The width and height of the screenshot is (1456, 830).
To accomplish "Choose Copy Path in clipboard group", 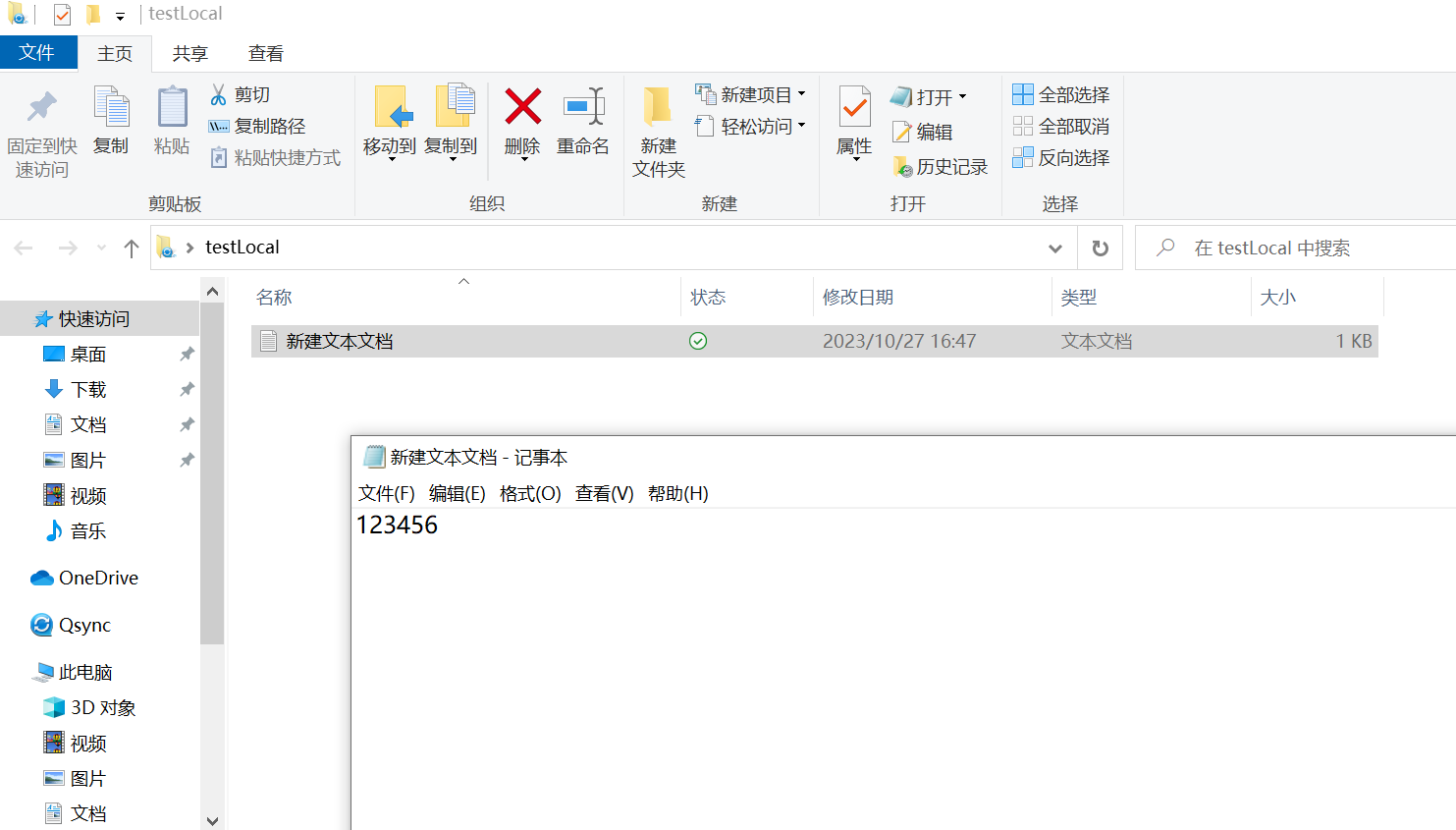I will [x=257, y=126].
